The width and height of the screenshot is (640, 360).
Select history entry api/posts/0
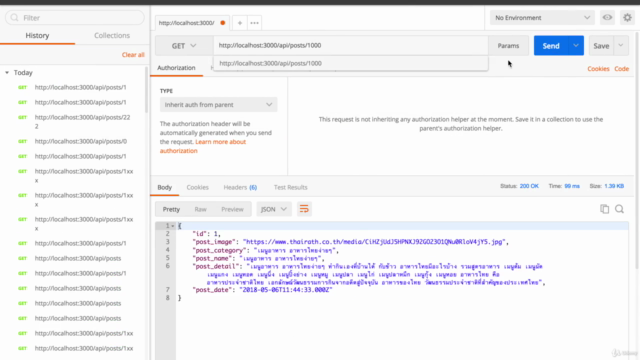pyautogui.click(x=81, y=141)
